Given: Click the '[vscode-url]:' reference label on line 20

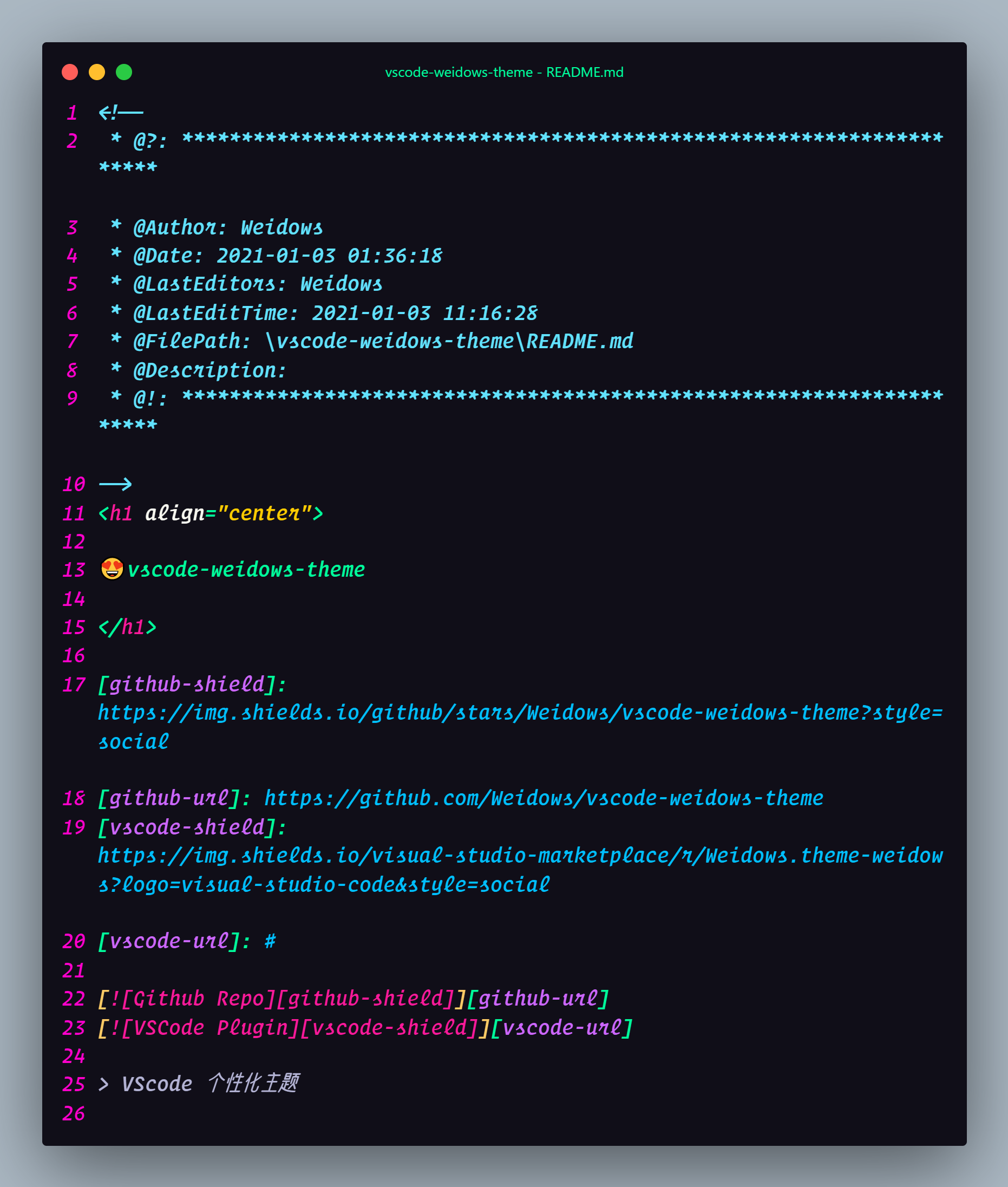Looking at the screenshot, I should (174, 941).
